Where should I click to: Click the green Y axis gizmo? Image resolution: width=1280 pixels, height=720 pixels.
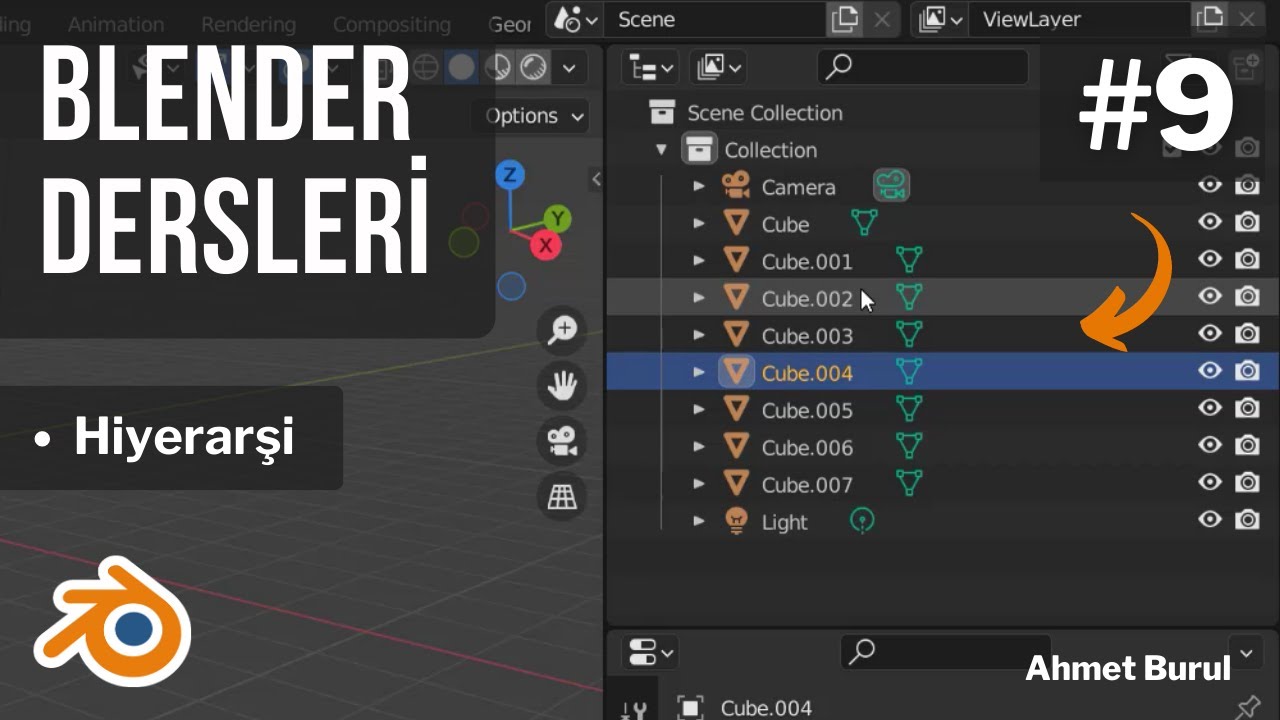pyautogui.click(x=557, y=219)
